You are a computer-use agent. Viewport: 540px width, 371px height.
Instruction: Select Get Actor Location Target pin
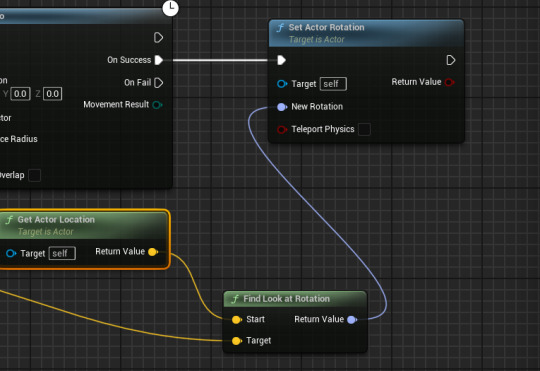[x=11, y=254]
